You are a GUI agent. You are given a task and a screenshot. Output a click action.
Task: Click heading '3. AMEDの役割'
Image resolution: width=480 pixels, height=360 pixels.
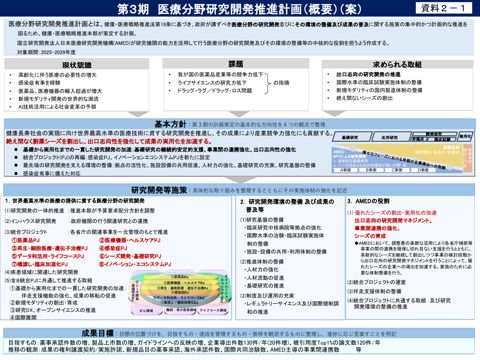click(x=368, y=201)
